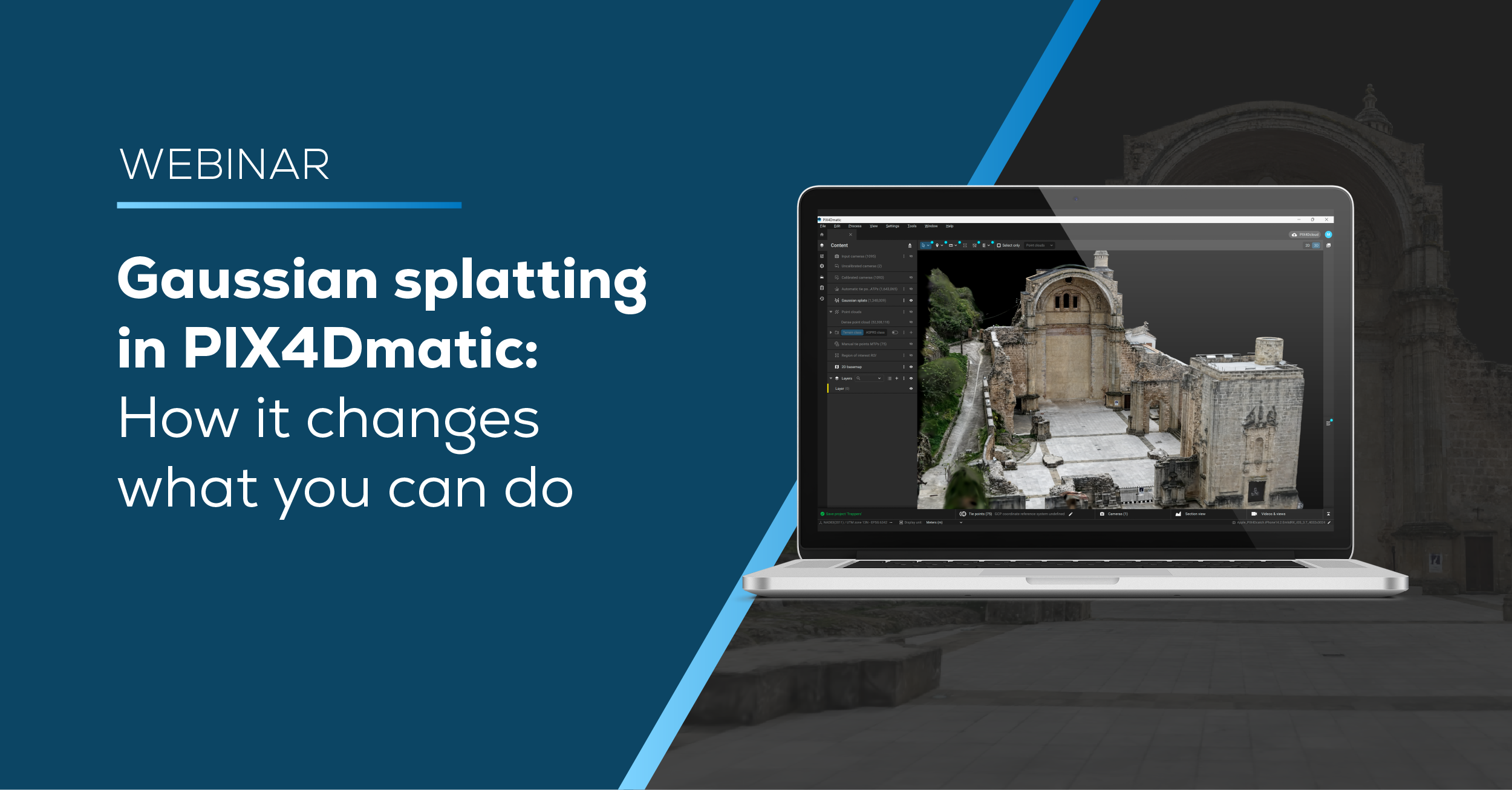Click the PIX4Dcloud upload button
The width and height of the screenshot is (1512, 790).
(1305, 235)
